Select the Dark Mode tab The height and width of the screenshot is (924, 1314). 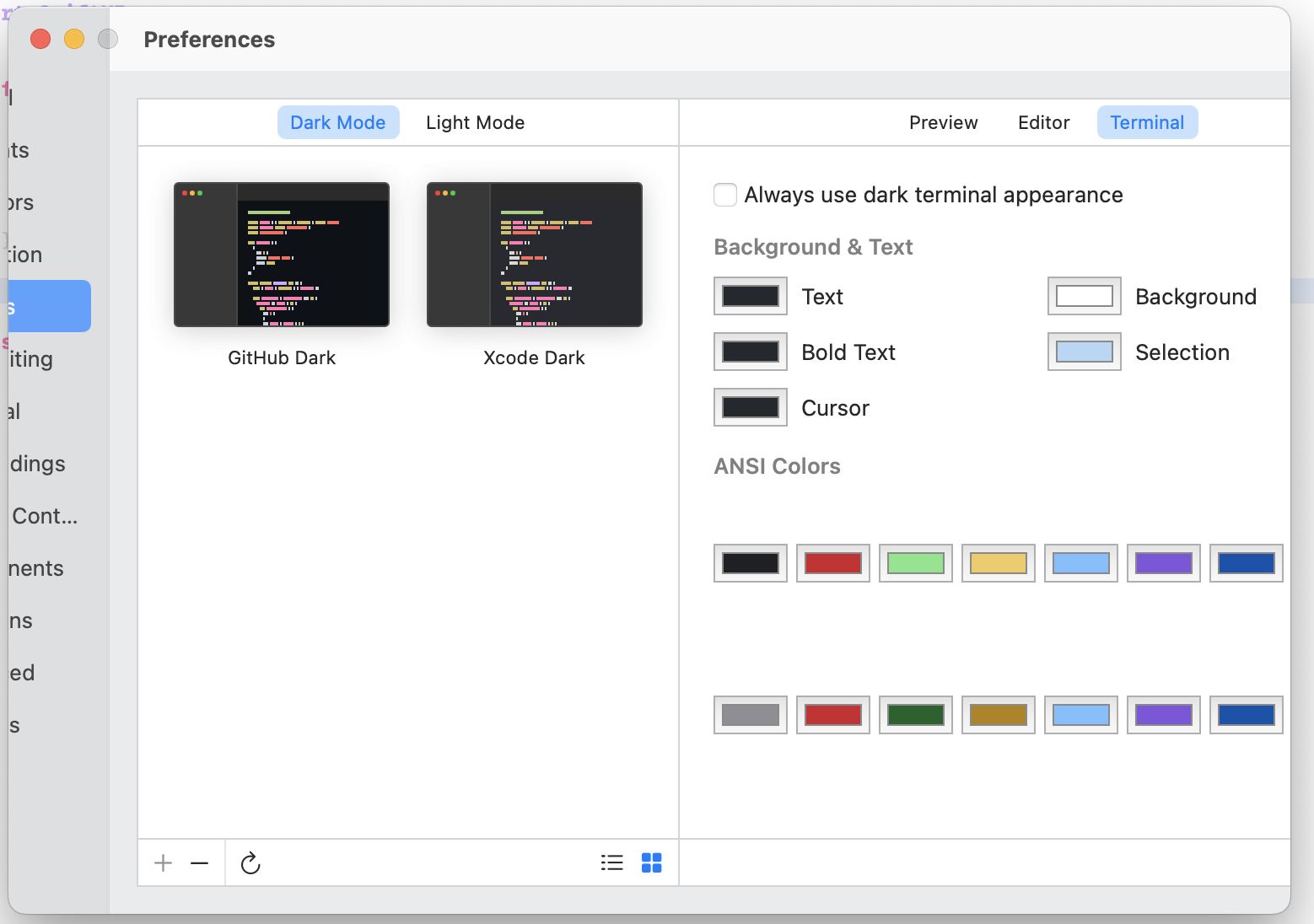point(338,122)
